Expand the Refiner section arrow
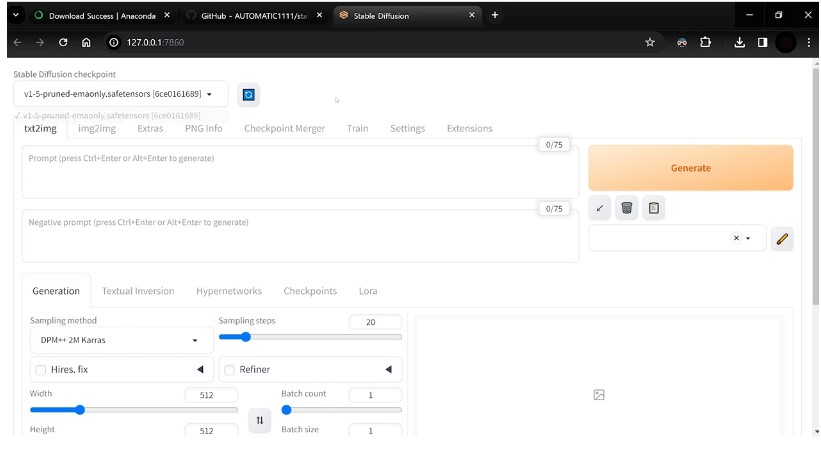821x461 pixels. coord(389,369)
